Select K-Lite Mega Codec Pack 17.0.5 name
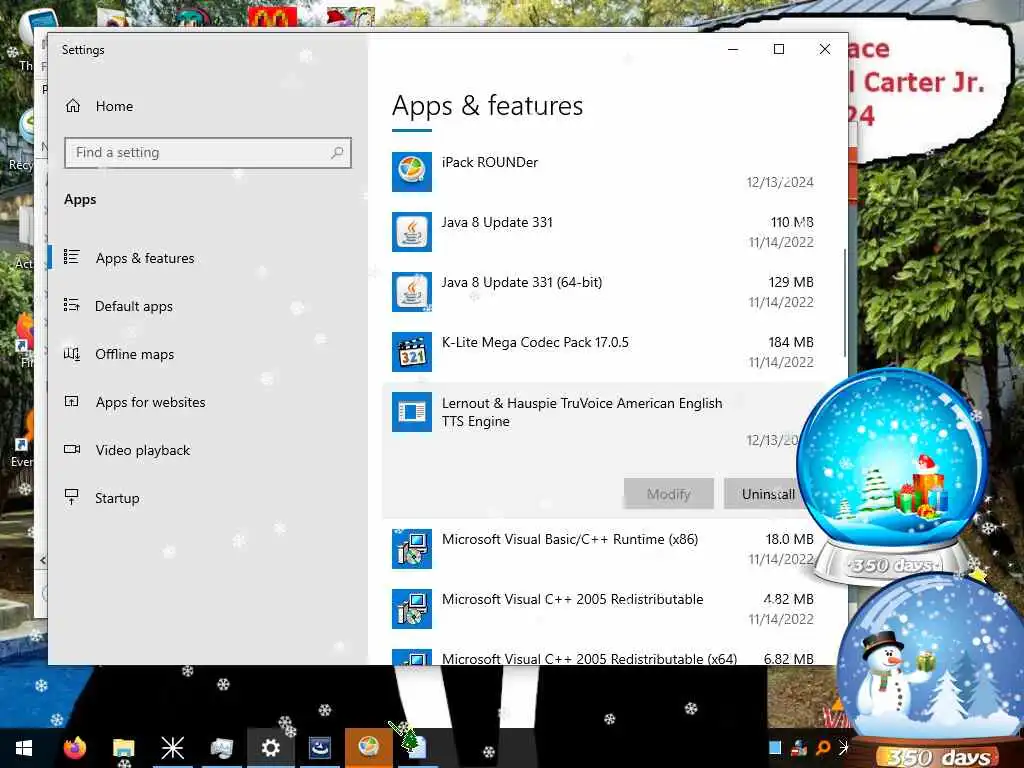1024x768 pixels. click(x=535, y=342)
